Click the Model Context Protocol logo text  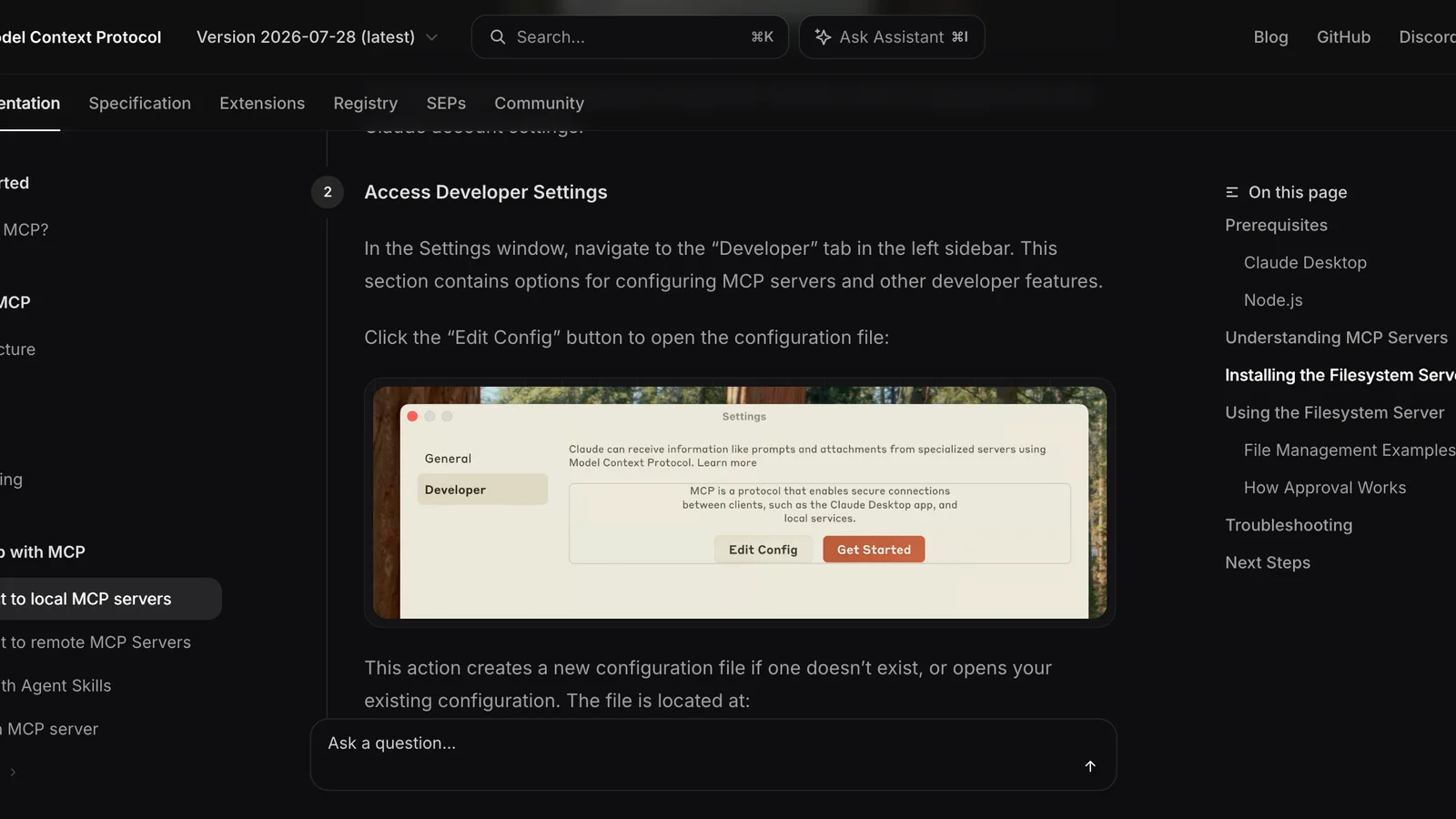(80, 37)
